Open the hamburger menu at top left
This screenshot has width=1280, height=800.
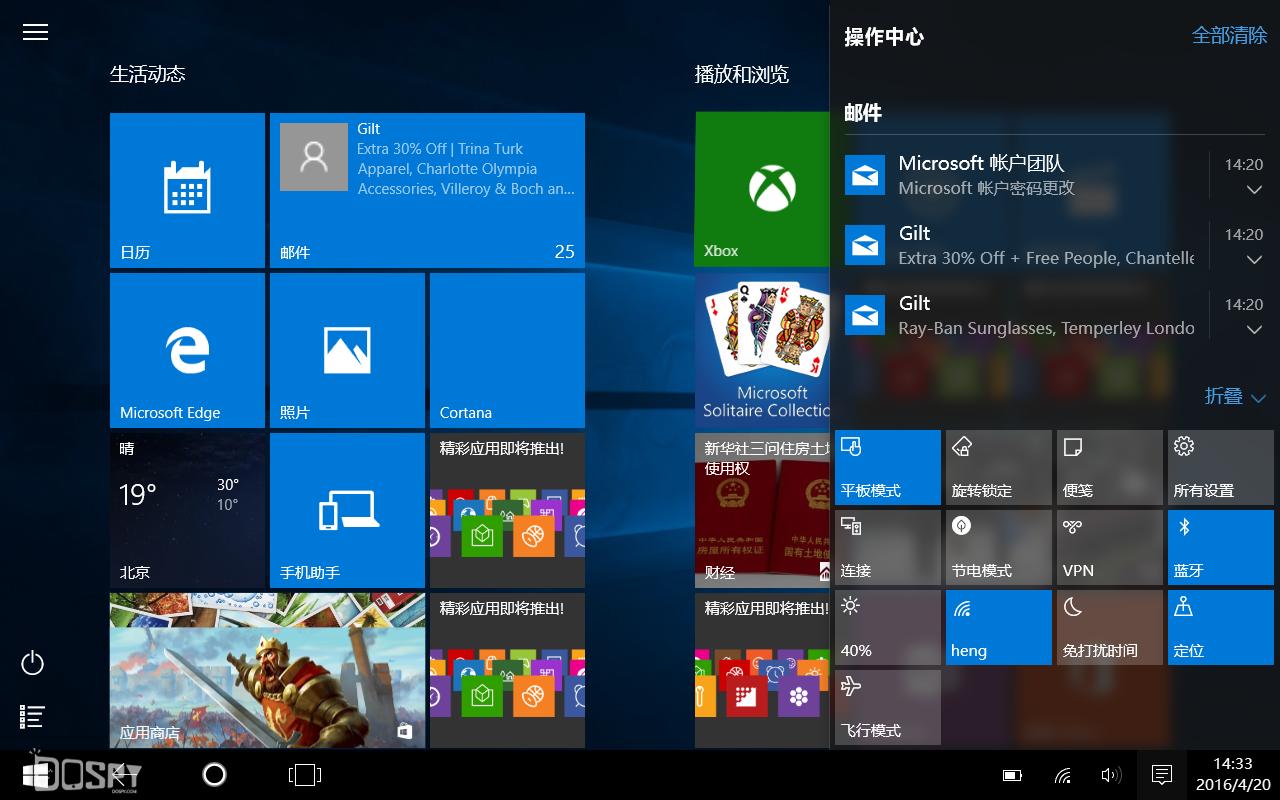tap(35, 32)
